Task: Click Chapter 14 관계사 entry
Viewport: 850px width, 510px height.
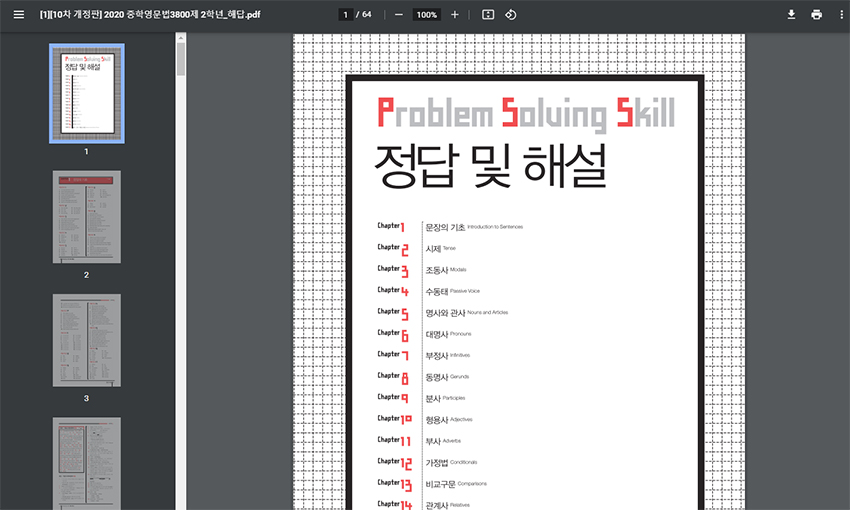Action: point(423,505)
